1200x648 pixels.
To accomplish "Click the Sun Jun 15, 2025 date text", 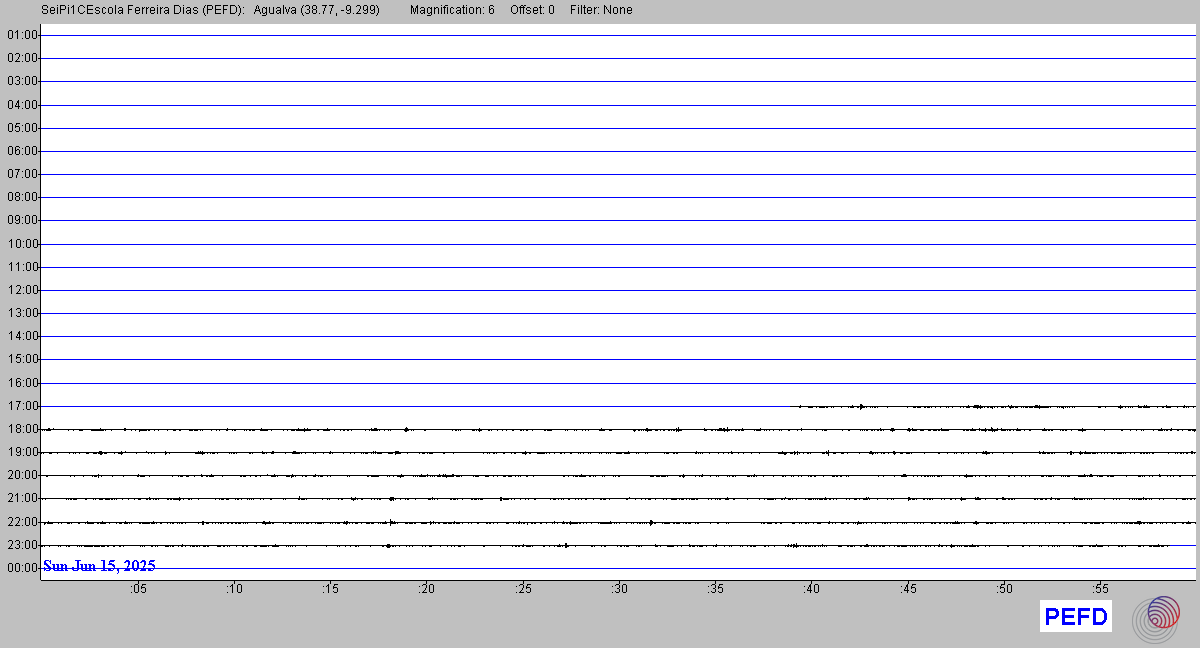I will (x=99, y=566).
